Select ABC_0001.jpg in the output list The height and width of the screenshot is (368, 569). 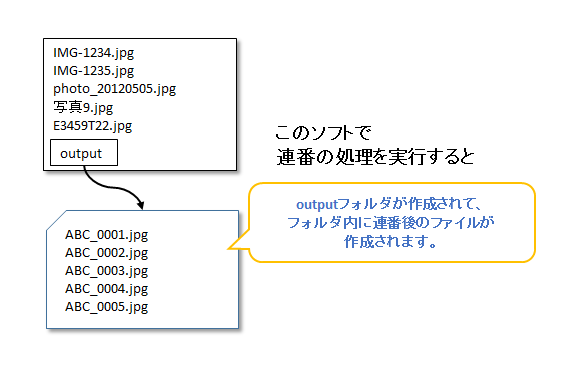click(106, 235)
